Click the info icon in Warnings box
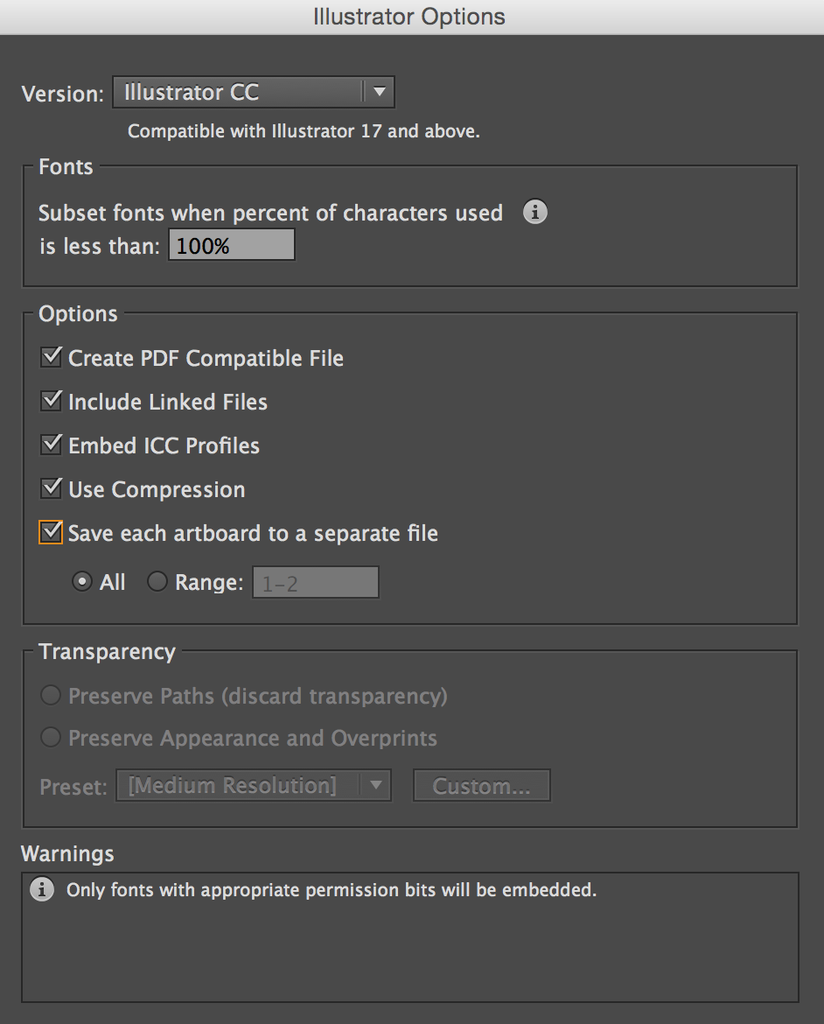 pos(42,889)
